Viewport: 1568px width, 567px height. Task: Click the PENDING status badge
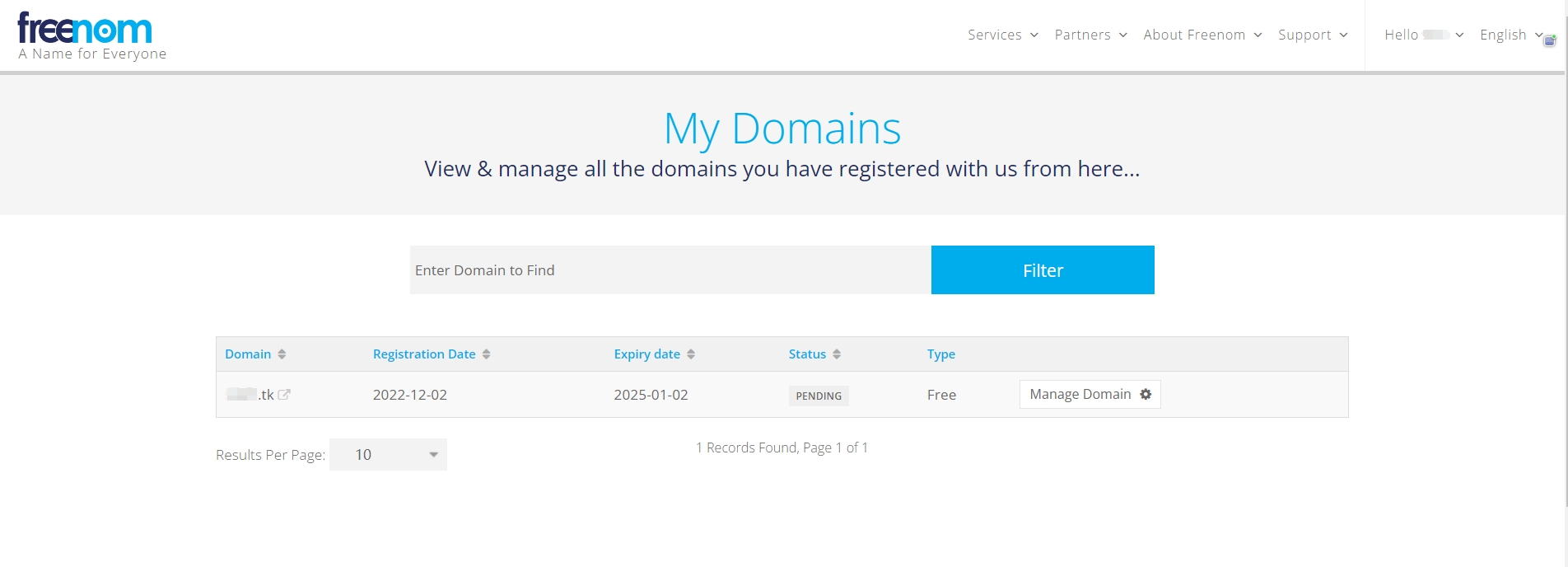[818, 396]
